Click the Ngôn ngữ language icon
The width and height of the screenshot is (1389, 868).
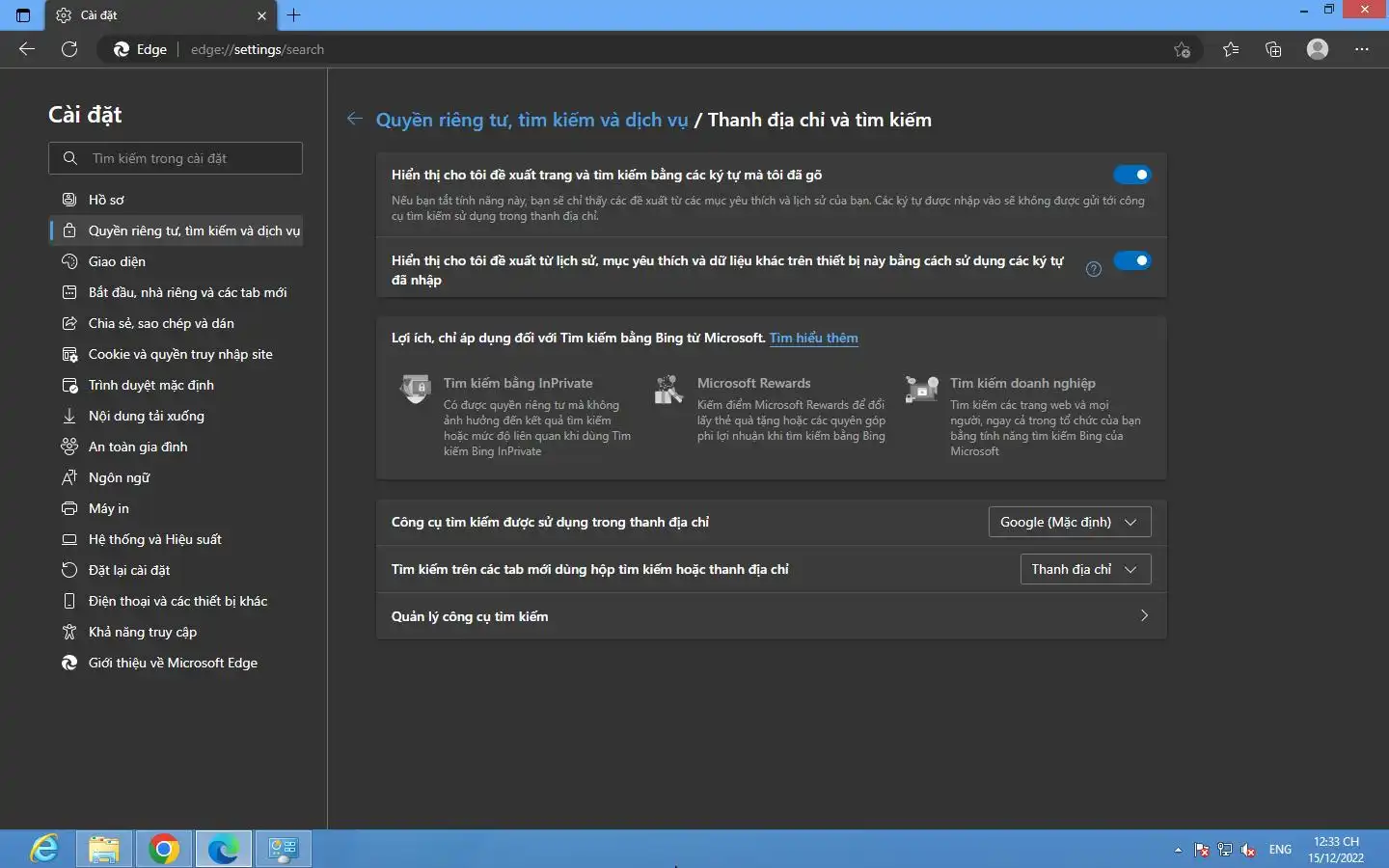click(x=69, y=477)
